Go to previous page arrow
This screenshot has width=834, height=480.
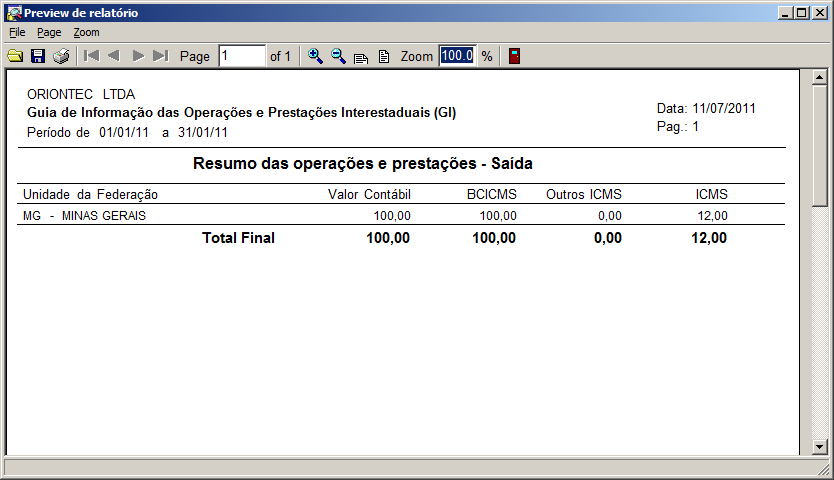[114, 56]
